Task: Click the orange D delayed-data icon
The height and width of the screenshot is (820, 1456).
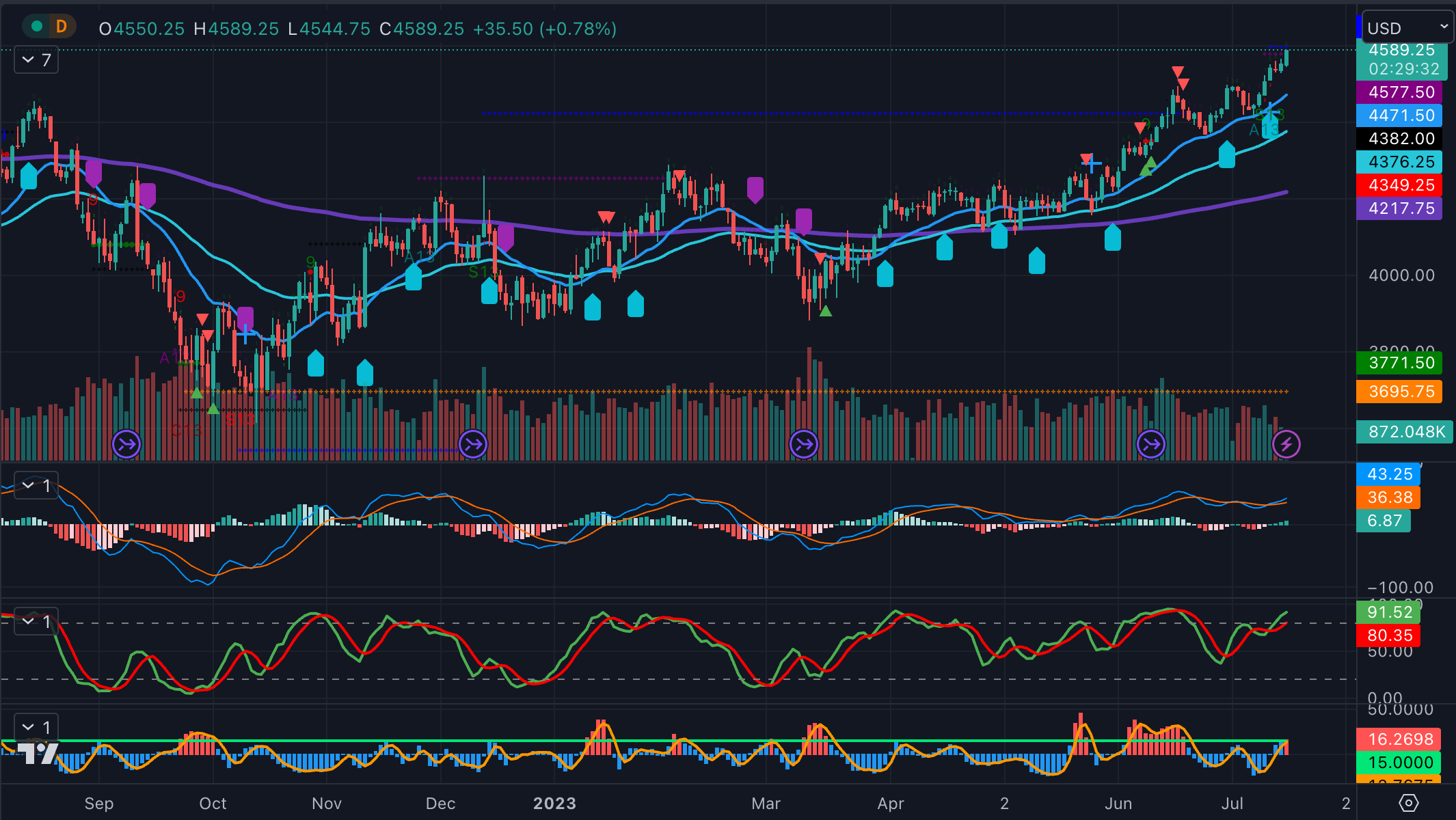Action: point(62,27)
